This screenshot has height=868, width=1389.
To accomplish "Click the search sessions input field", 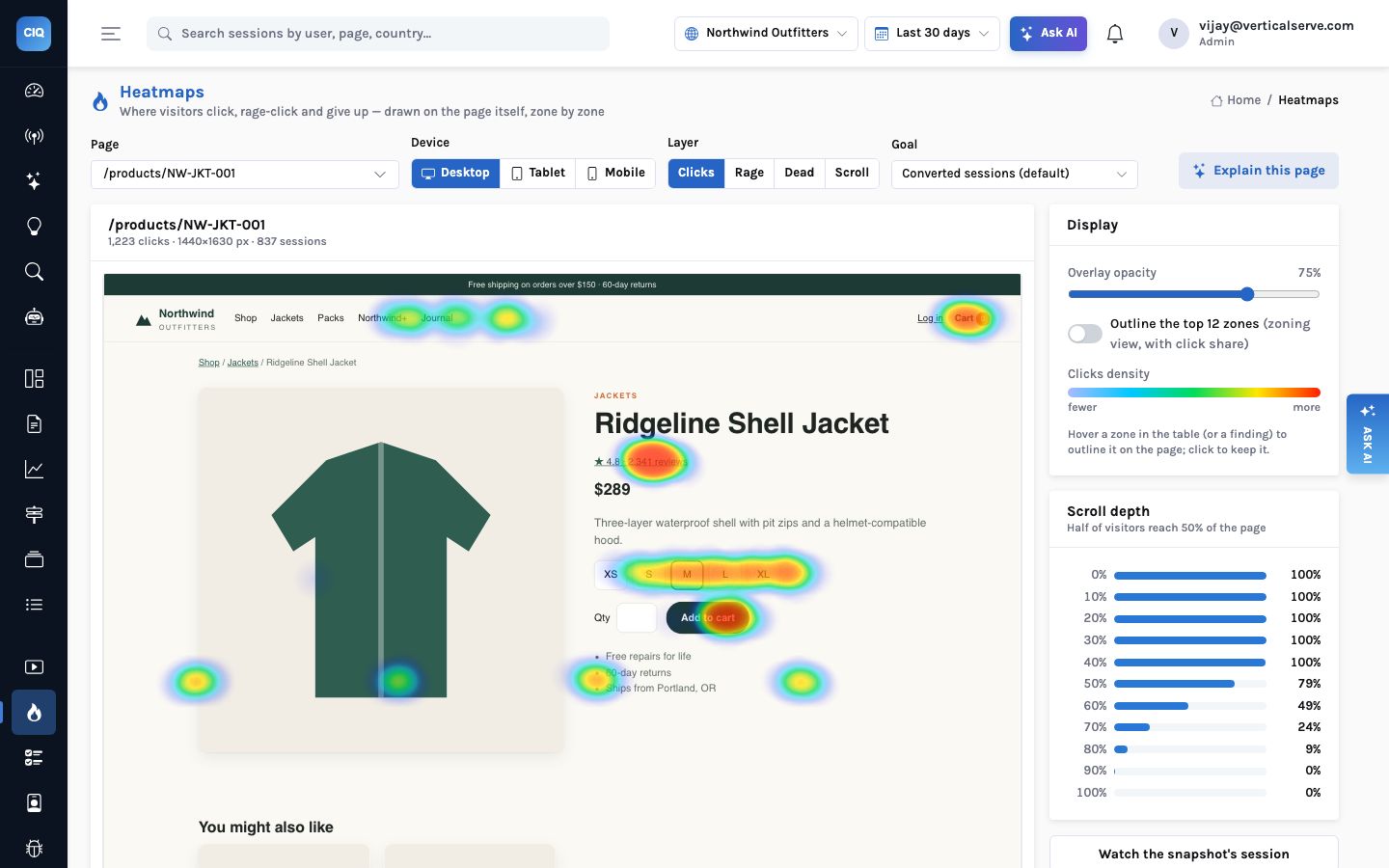I will [x=378, y=34].
